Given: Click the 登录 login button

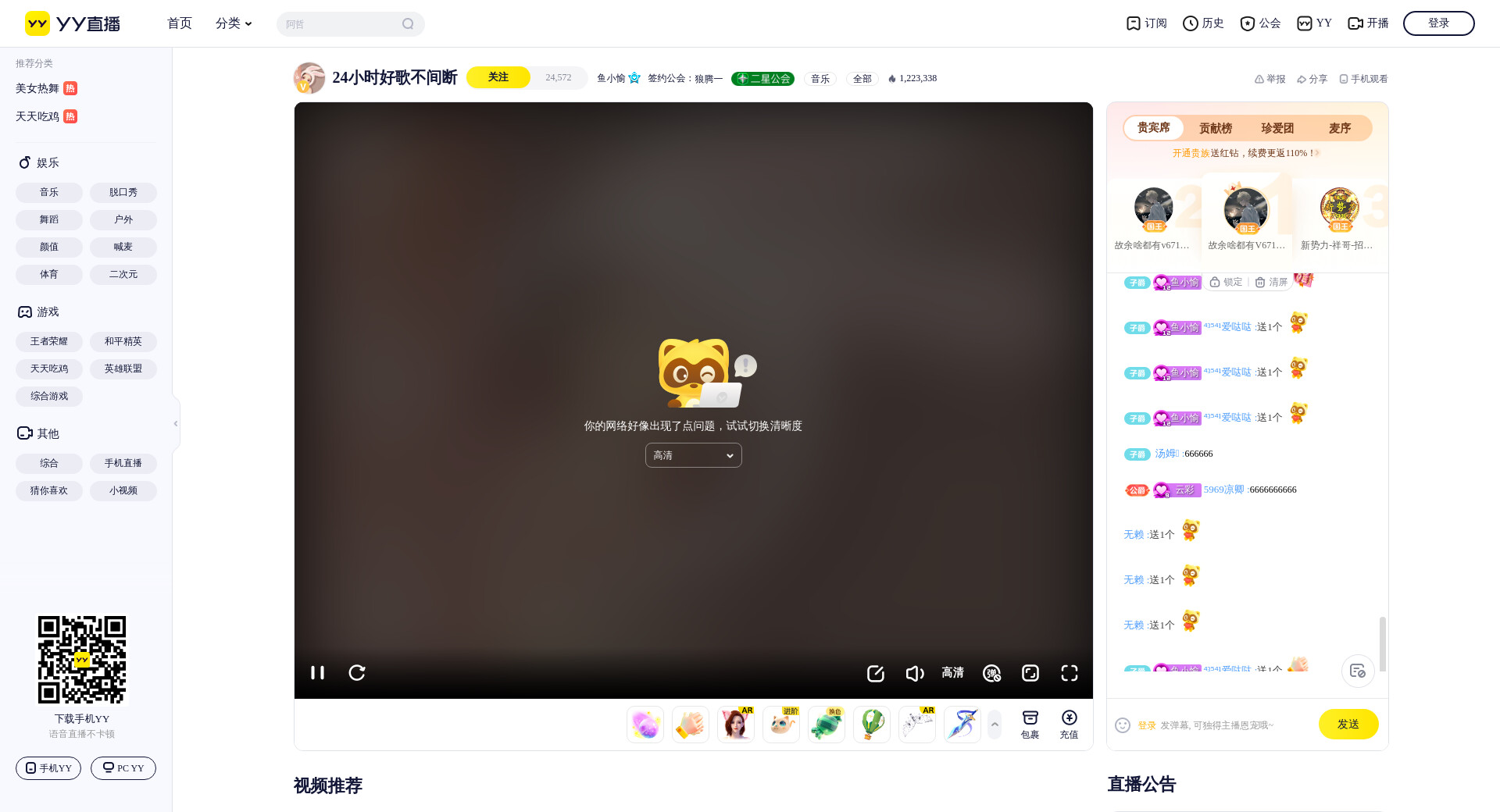Looking at the screenshot, I should [x=1439, y=23].
